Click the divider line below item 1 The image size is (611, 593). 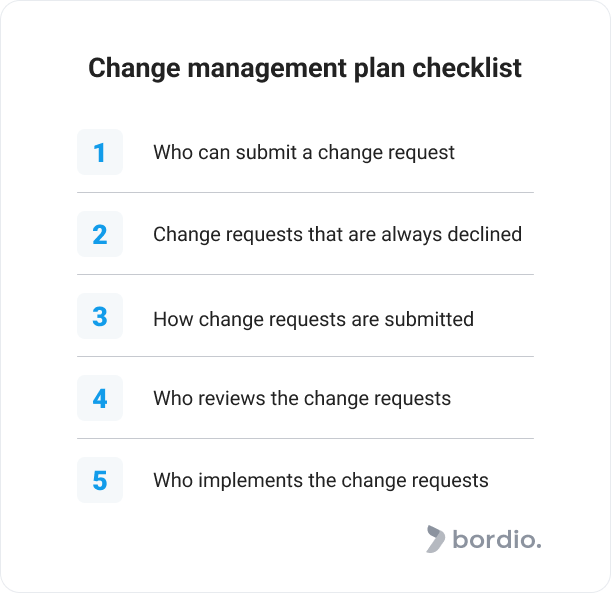point(305,192)
